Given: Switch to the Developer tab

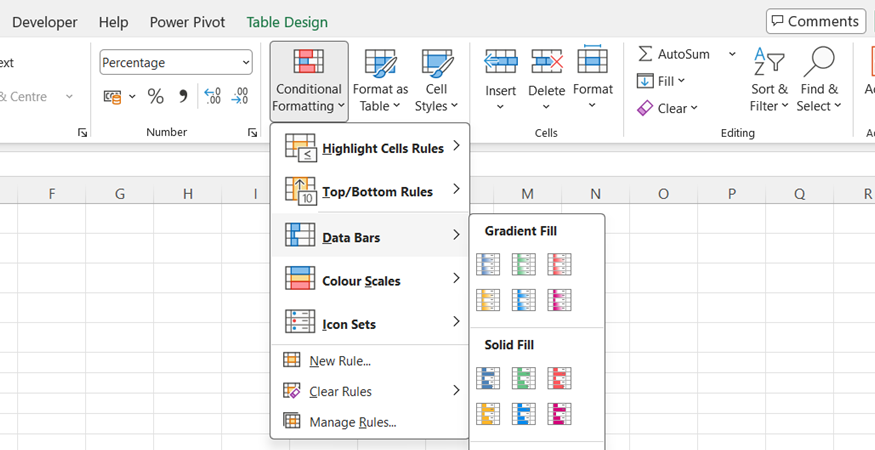Looking at the screenshot, I should pyautogui.click(x=45, y=22).
